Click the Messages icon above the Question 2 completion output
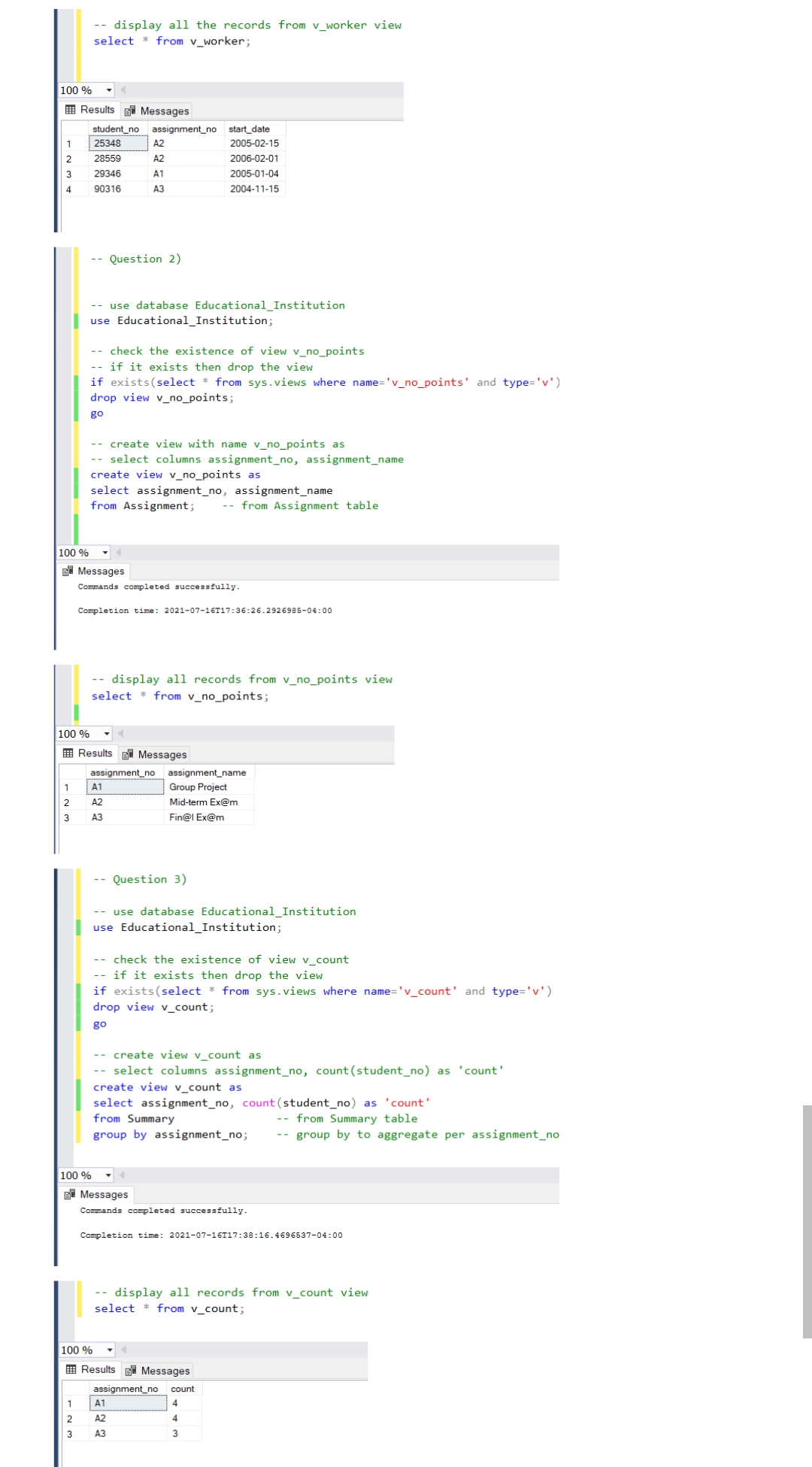This screenshot has height=1467, width=812. coord(68,571)
